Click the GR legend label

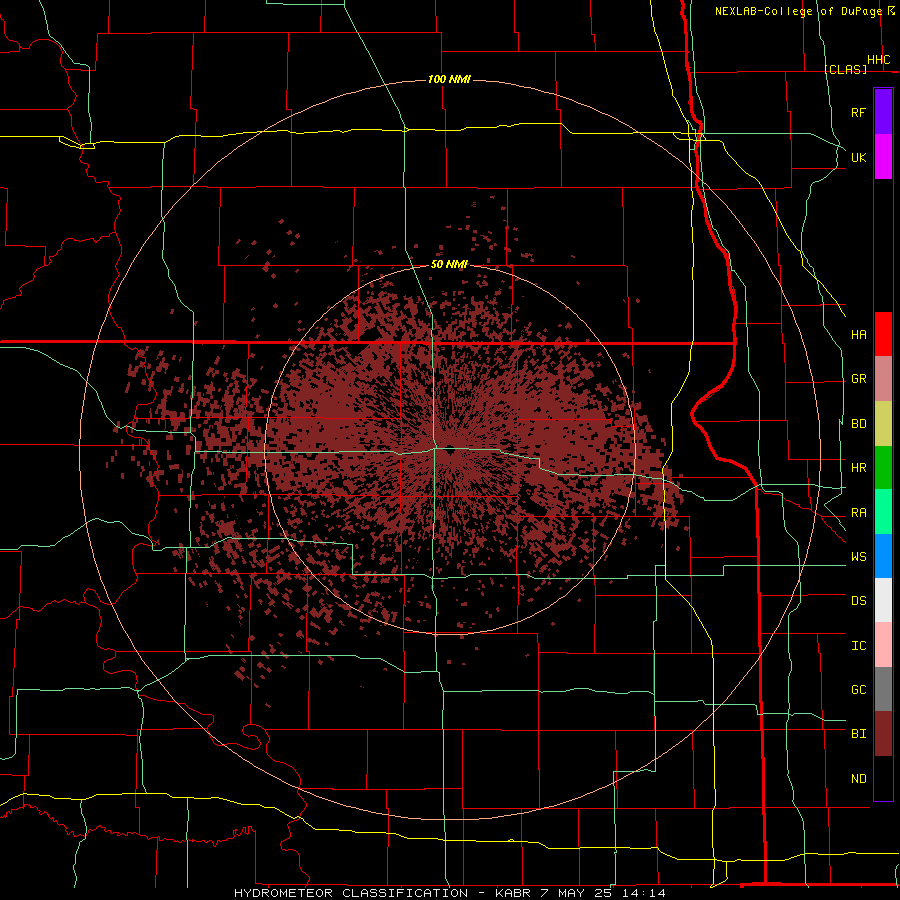(859, 379)
